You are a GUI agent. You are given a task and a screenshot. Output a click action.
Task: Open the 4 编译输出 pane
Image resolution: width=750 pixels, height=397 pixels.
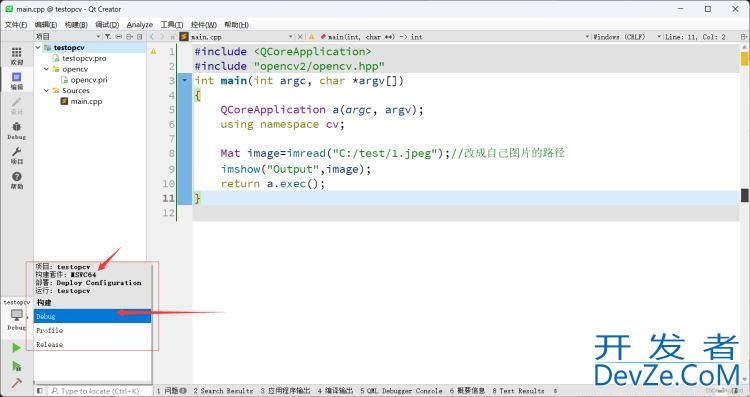point(335,391)
